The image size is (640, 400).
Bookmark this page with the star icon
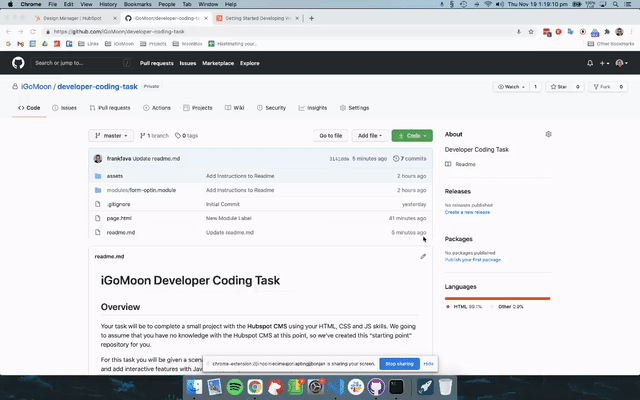click(x=531, y=31)
